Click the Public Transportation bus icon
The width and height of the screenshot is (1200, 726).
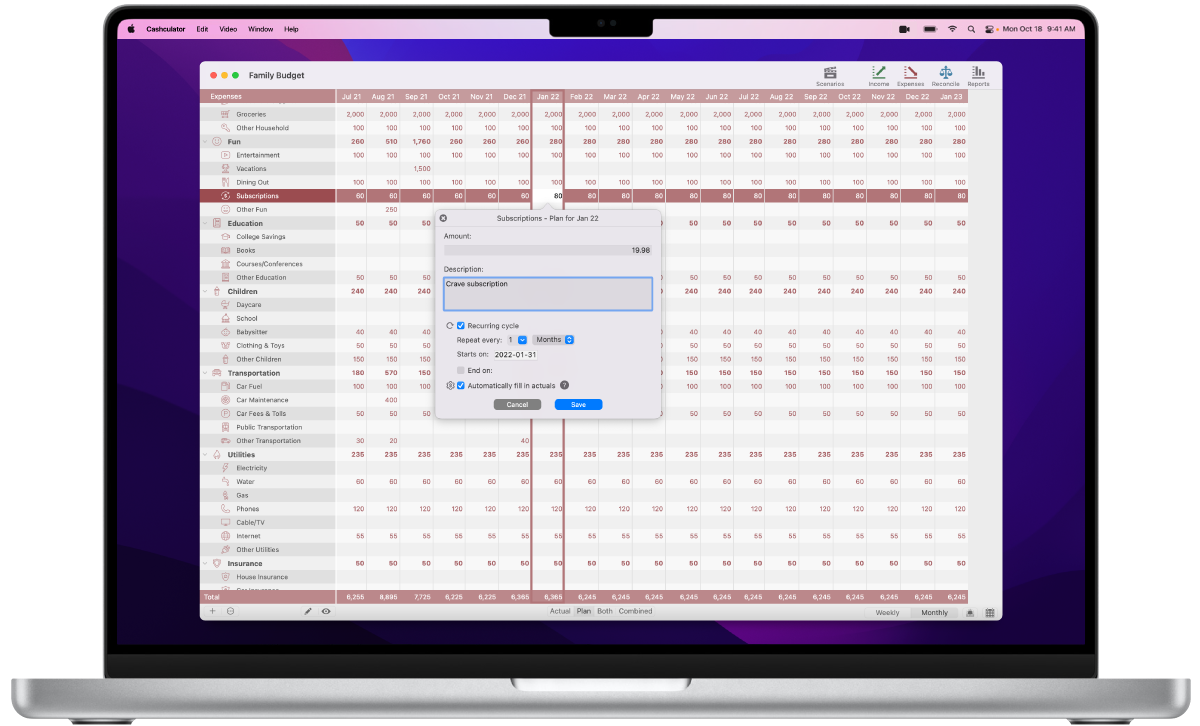click(226, 427)
